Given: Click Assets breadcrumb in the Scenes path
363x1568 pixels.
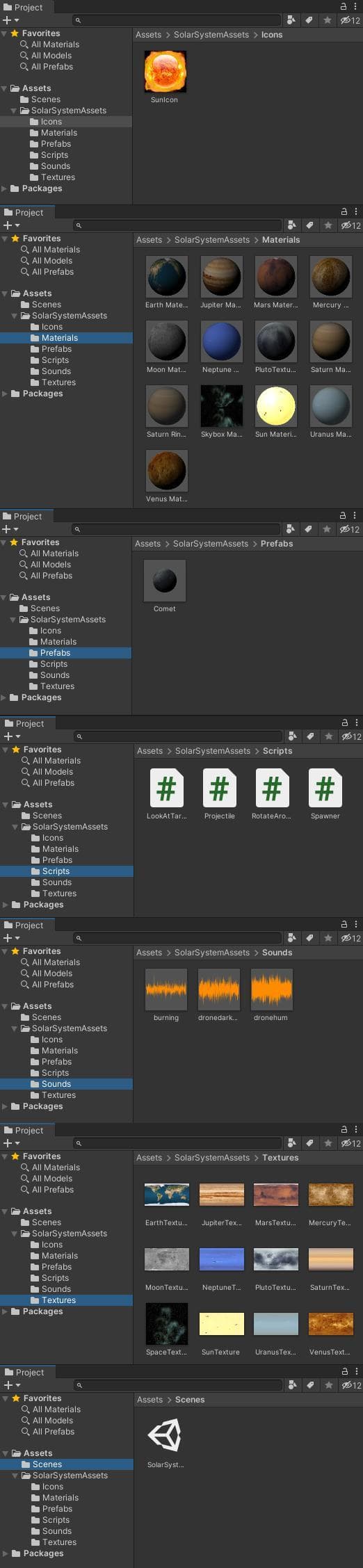Looking at the screenshot, I should point(150,1400).
